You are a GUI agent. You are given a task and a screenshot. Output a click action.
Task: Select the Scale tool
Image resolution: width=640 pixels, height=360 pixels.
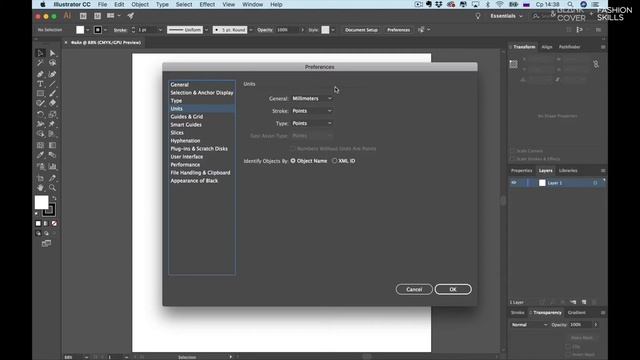[x=53, y=114]
